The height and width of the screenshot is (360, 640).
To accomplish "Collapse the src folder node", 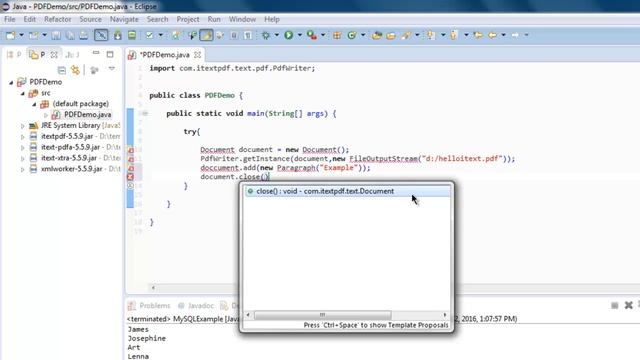I will [x=23, y=93].
